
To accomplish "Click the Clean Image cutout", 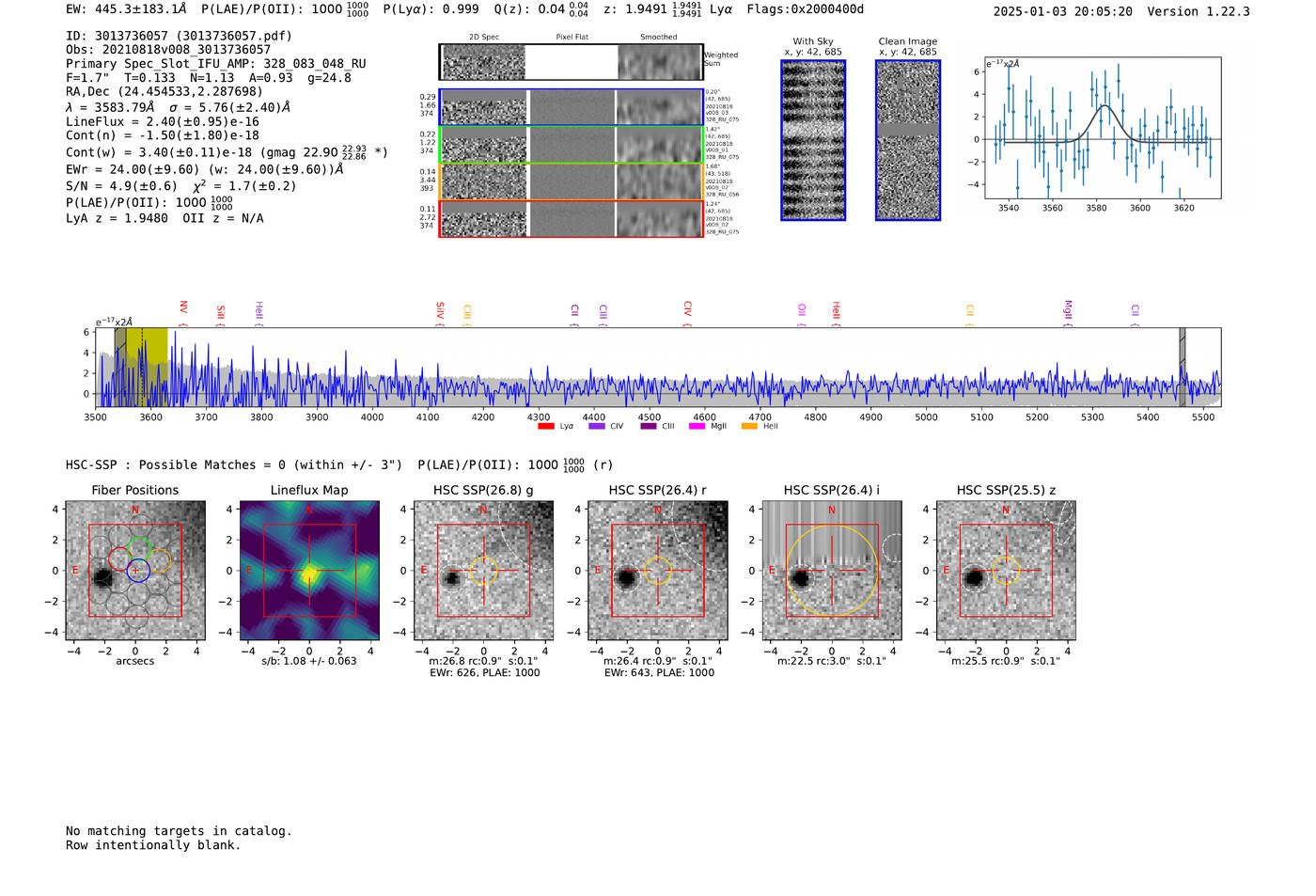I will pyautogui.click(x=908, y=140).
